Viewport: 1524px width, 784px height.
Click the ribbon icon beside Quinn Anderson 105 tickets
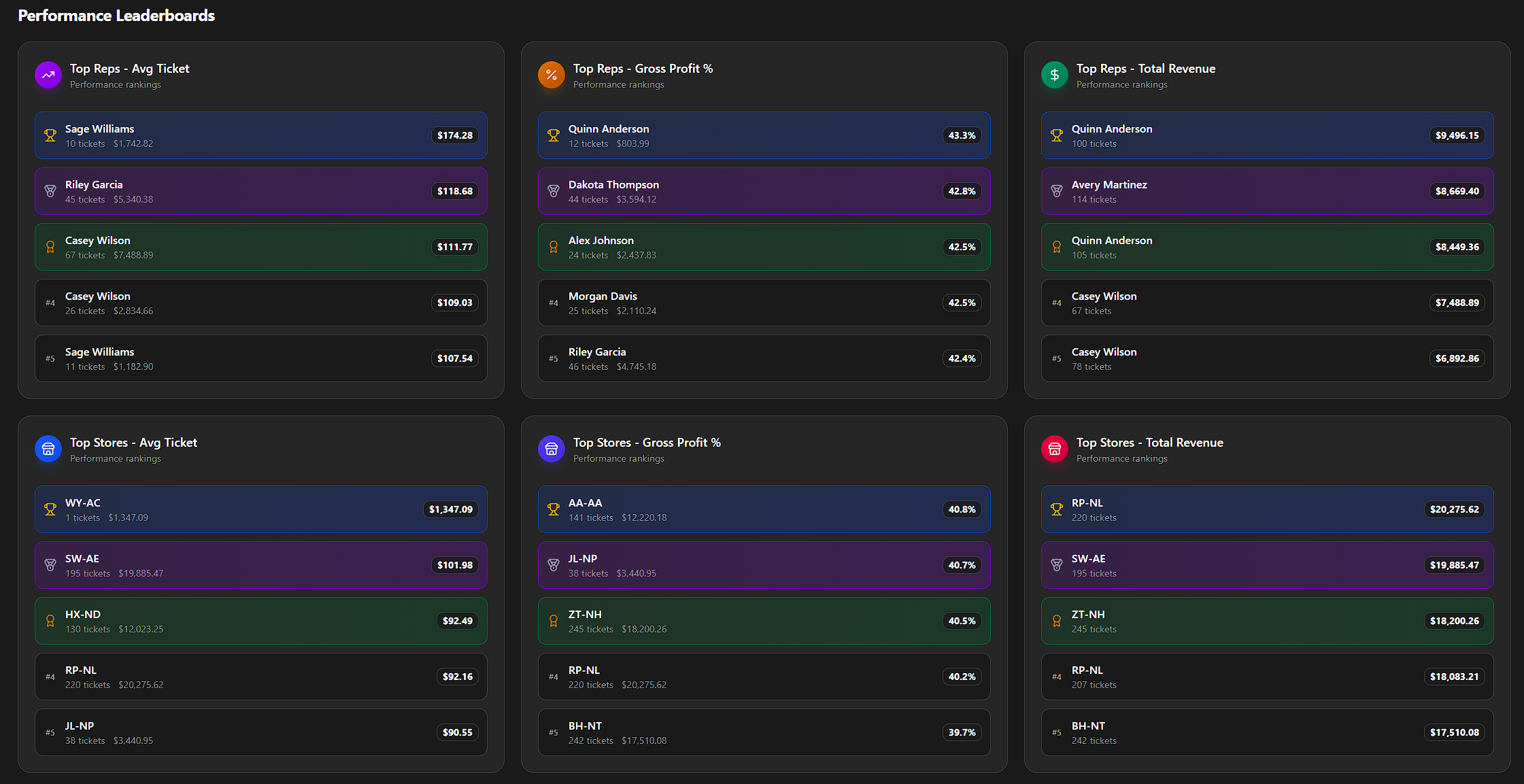click(1057, 247)
